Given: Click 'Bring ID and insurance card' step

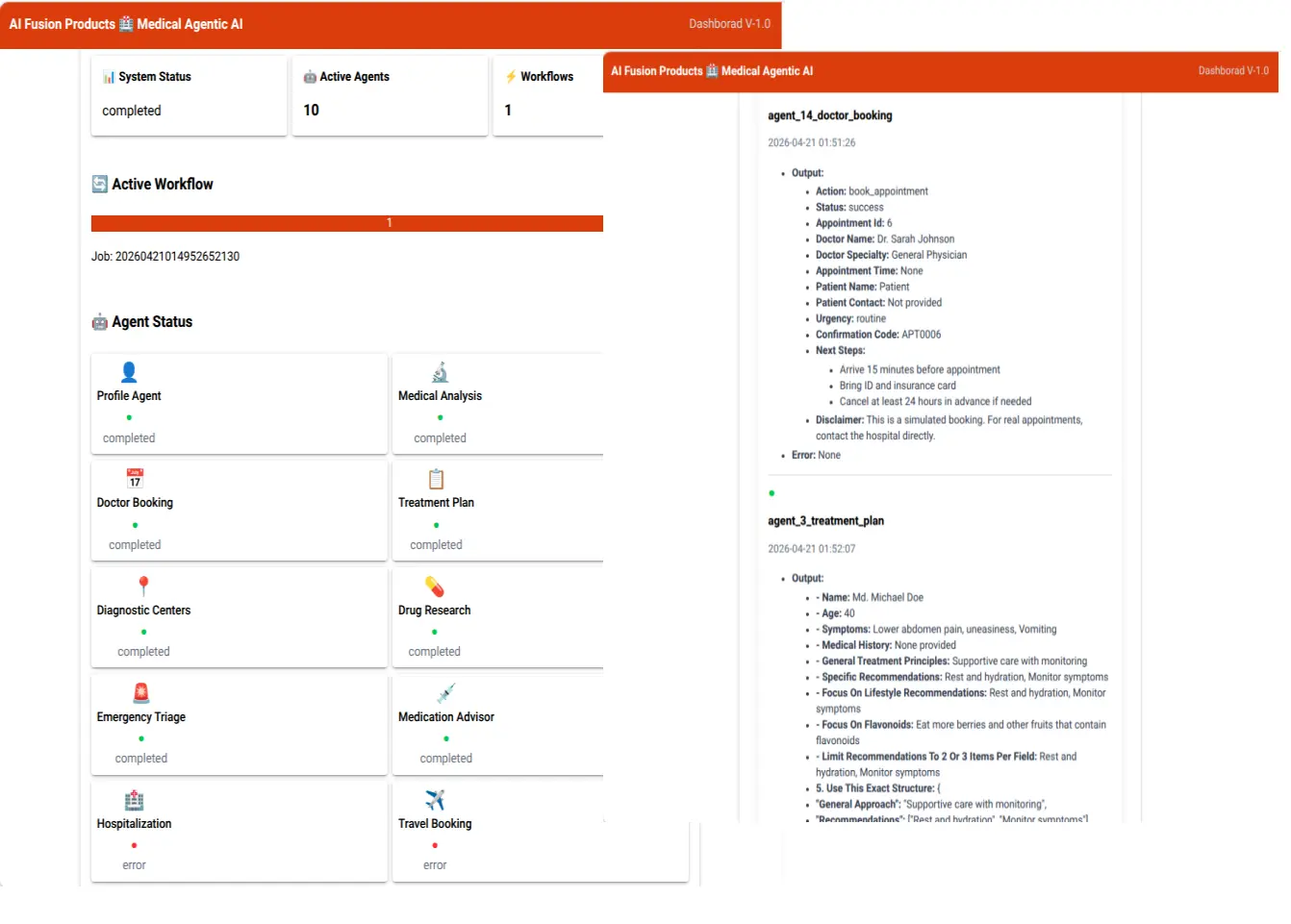Looking at the screenshot, I should (898, 386).
